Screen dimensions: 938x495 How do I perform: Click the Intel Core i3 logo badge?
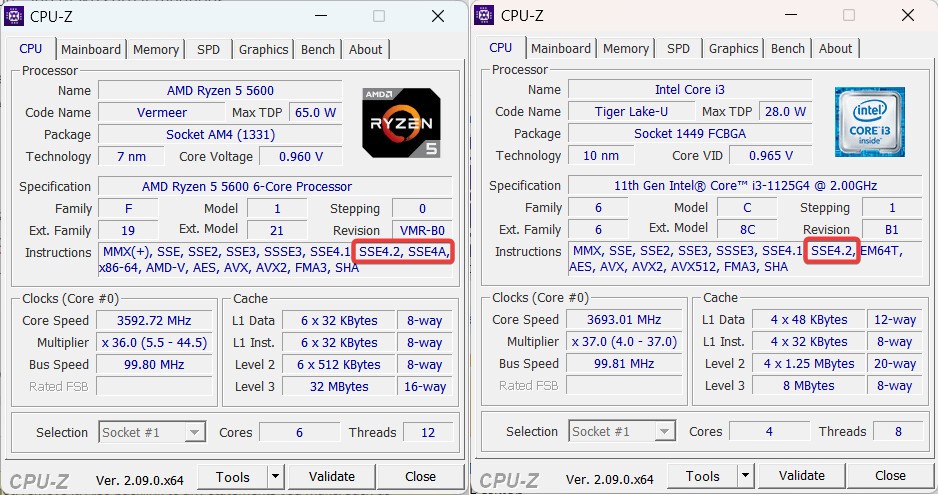[x=871, y=123]
